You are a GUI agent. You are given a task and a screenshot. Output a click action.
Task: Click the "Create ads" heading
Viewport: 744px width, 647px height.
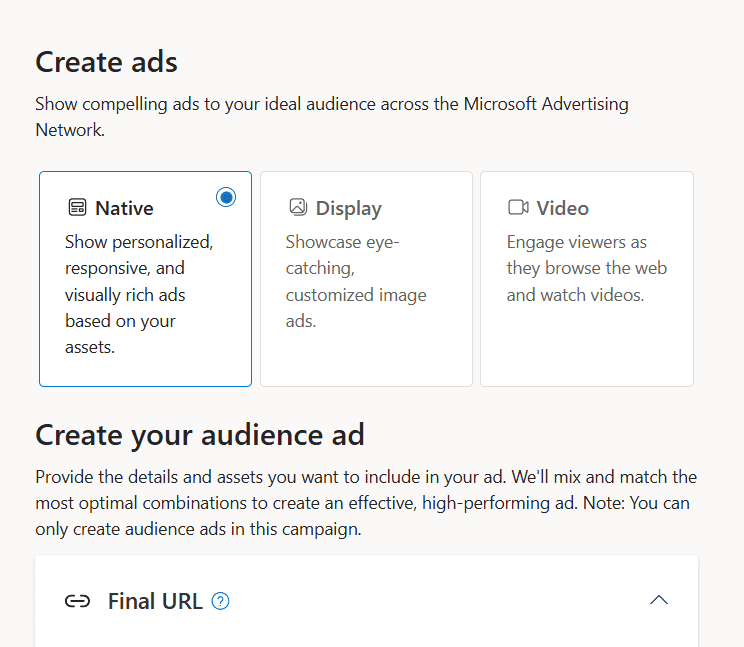(106, 62)
